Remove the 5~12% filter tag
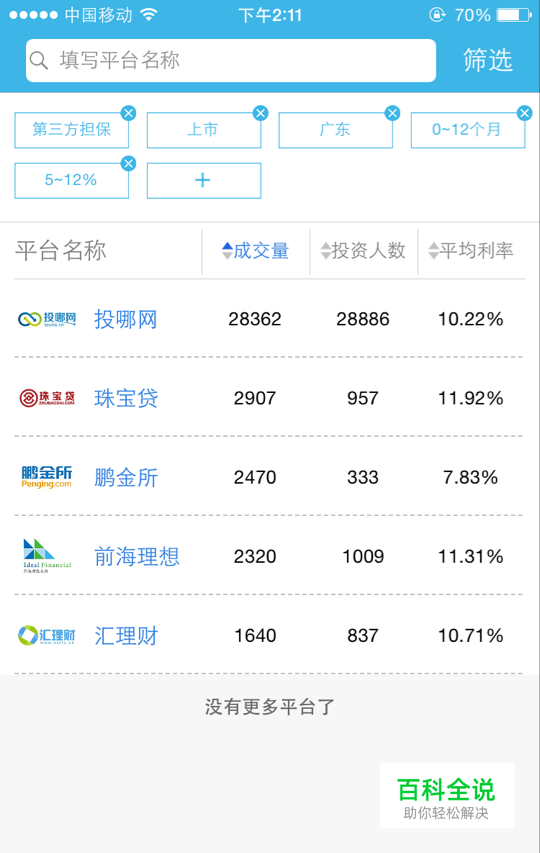 coord(128,163)
